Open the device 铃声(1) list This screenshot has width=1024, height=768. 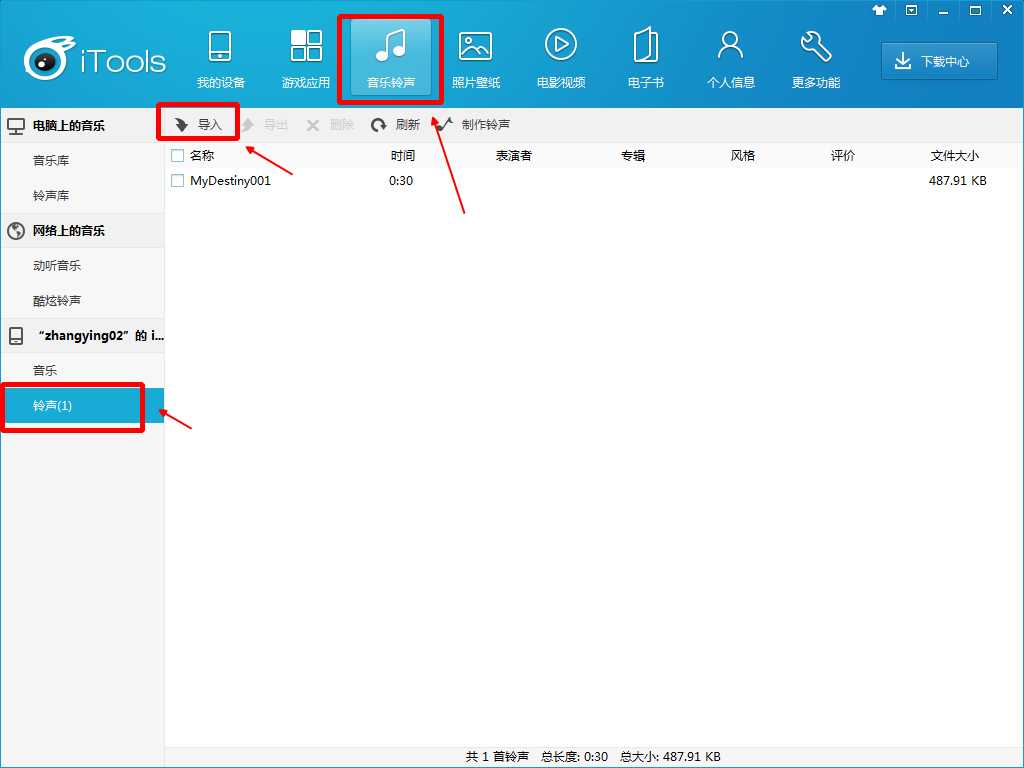point(82,406)
